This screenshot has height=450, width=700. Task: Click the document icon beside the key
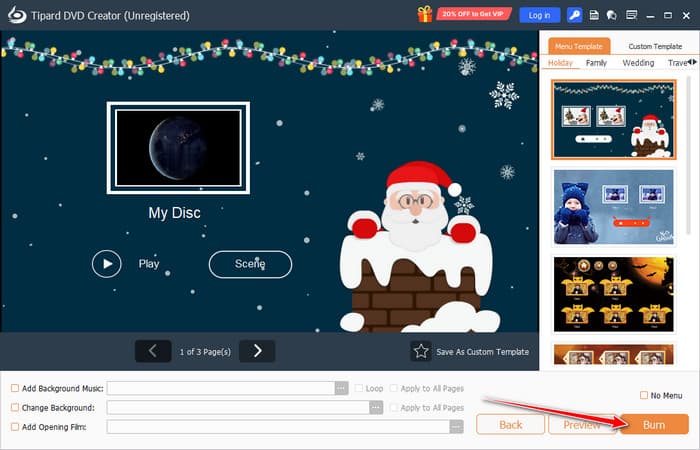[x=594, y=15]
